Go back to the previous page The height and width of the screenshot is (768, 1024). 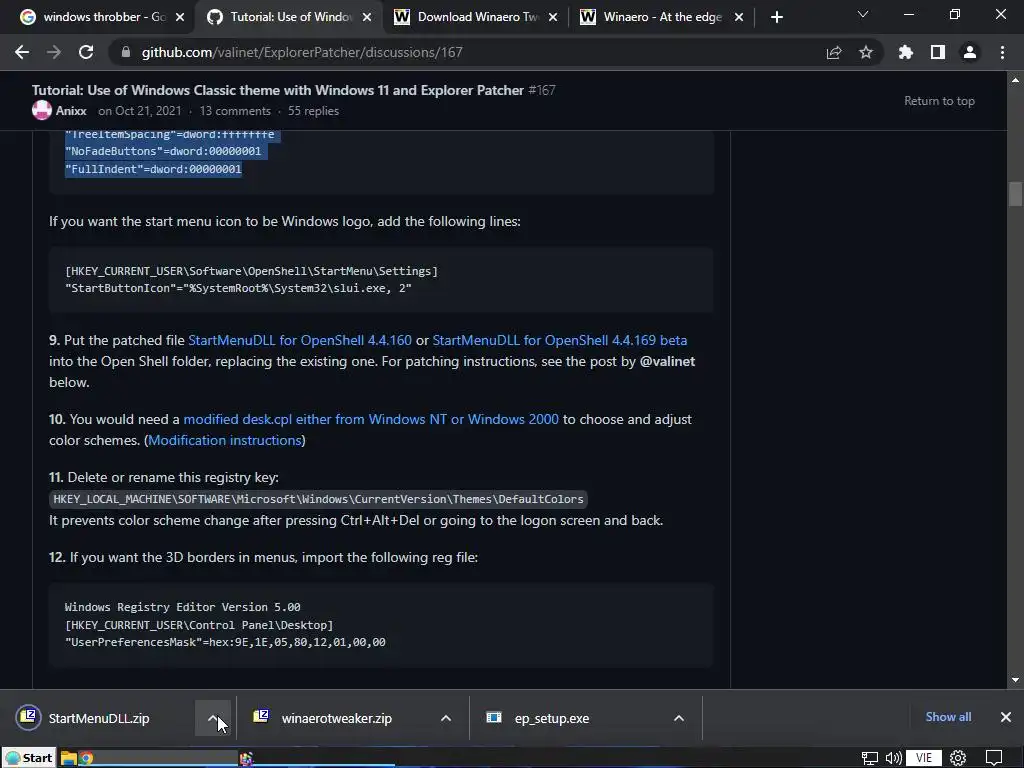click(x=22, y=52)
